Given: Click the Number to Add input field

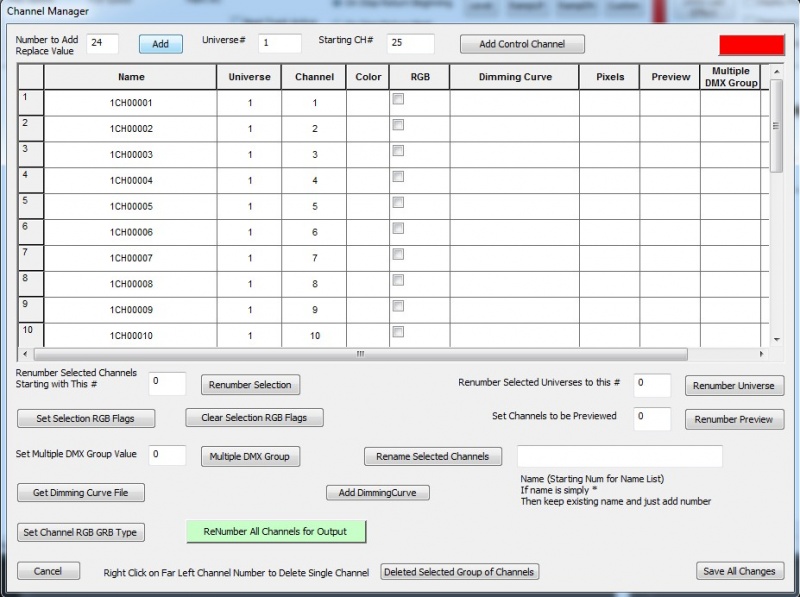Looking at the screenshot, I should (102, 43).
